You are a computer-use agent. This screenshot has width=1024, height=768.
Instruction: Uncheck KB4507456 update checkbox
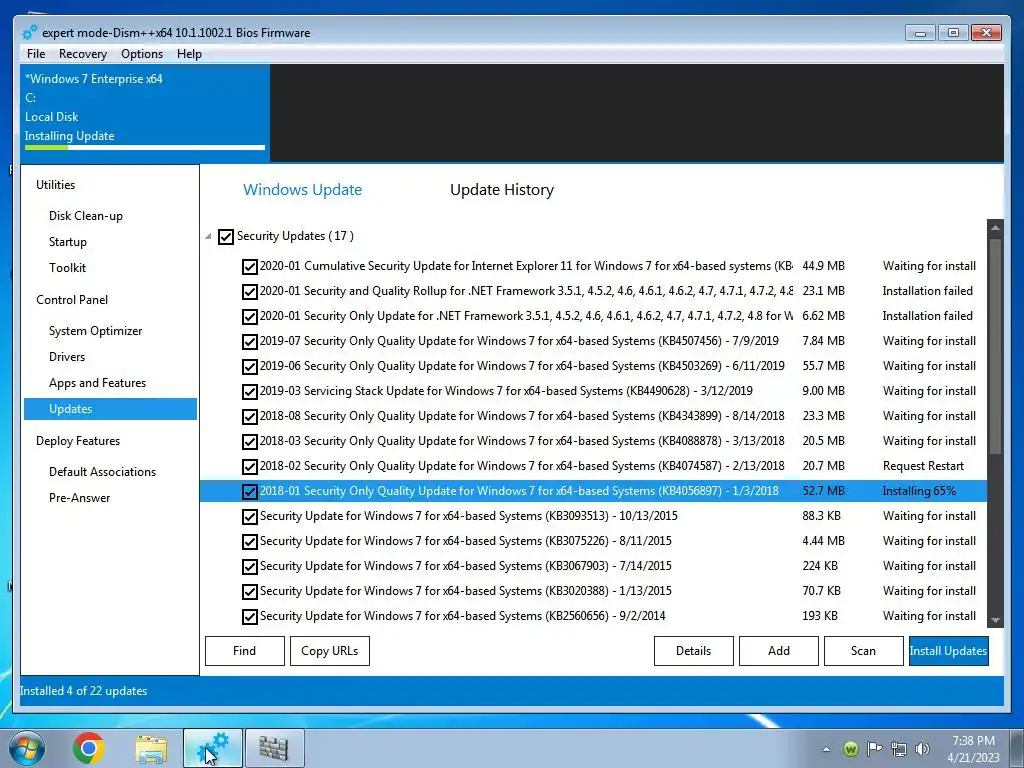(249, 342)
